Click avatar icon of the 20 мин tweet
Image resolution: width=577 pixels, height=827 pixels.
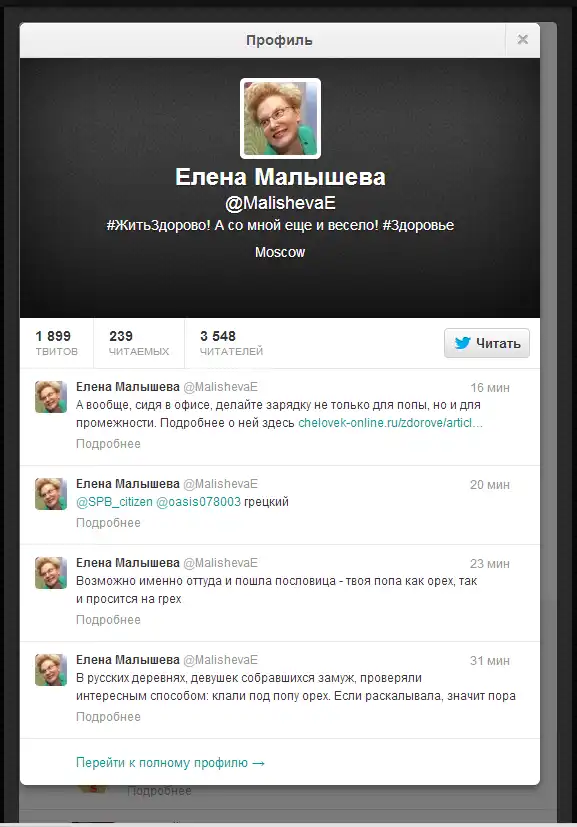click(51, 494)
